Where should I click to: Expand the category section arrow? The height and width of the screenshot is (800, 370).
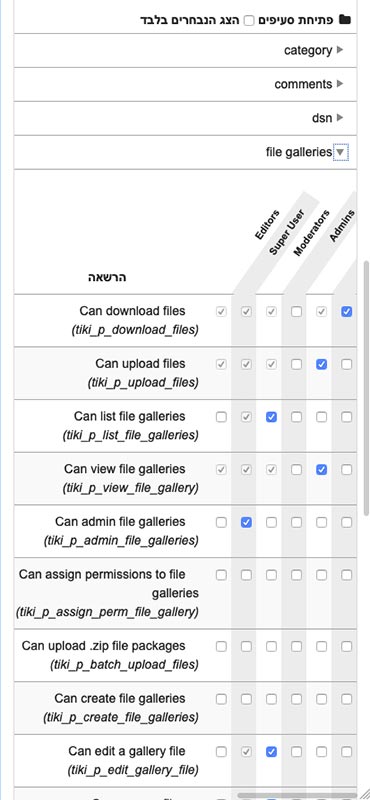pyautogui.click(x=340, y=50)
